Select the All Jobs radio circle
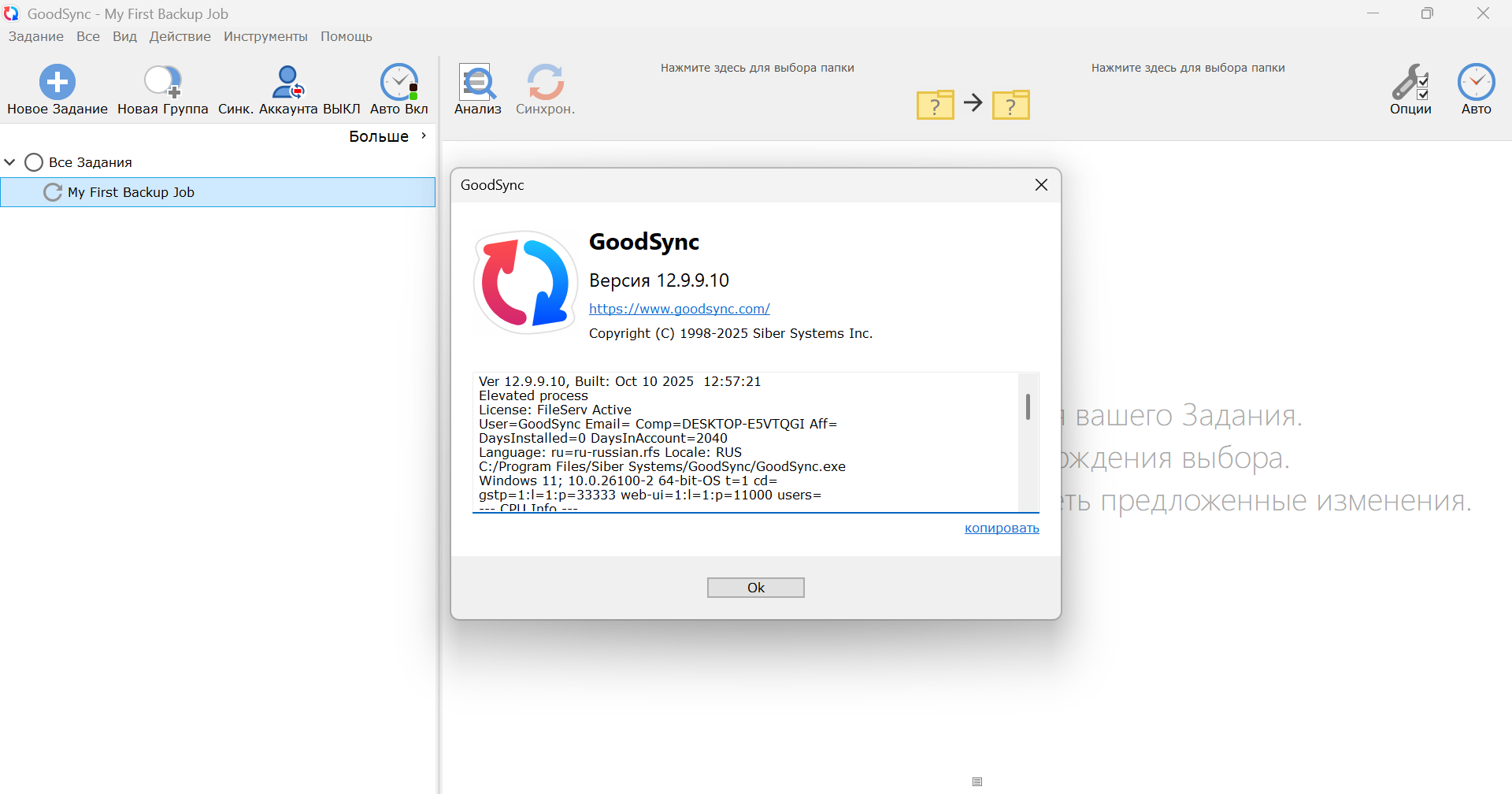Viewport: 1512px width, 794px height. [34, 162]
